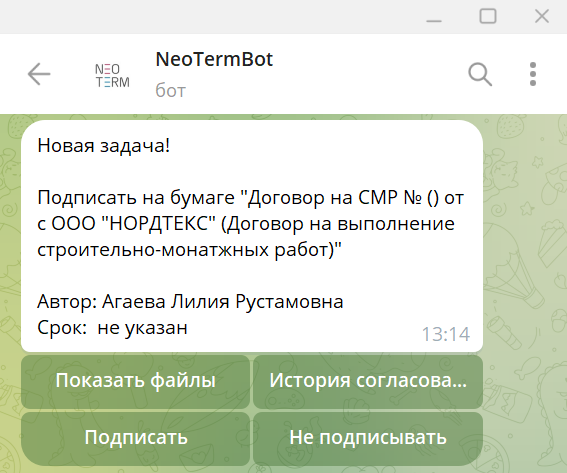Click the "бот" status under the title

(171, 90)
